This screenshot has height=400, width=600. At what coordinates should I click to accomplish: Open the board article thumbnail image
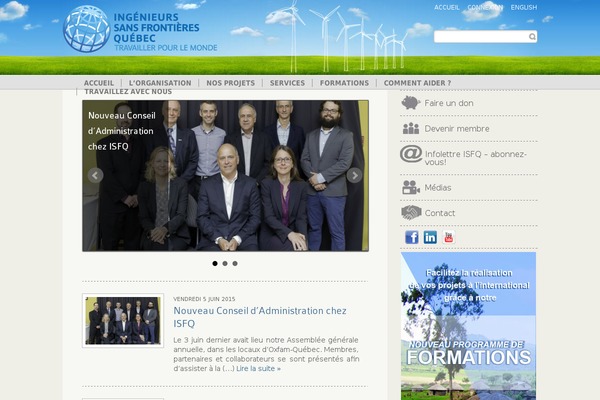(123, 320)
